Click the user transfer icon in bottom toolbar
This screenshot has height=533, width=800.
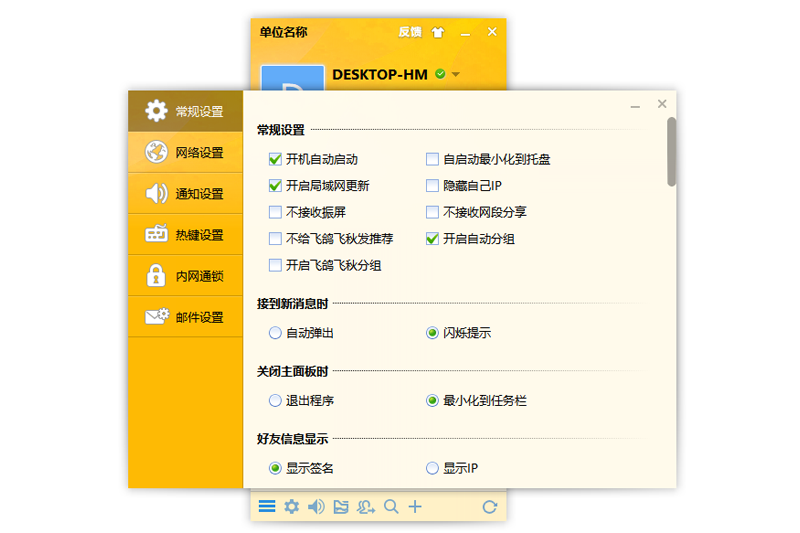point(366,507)
